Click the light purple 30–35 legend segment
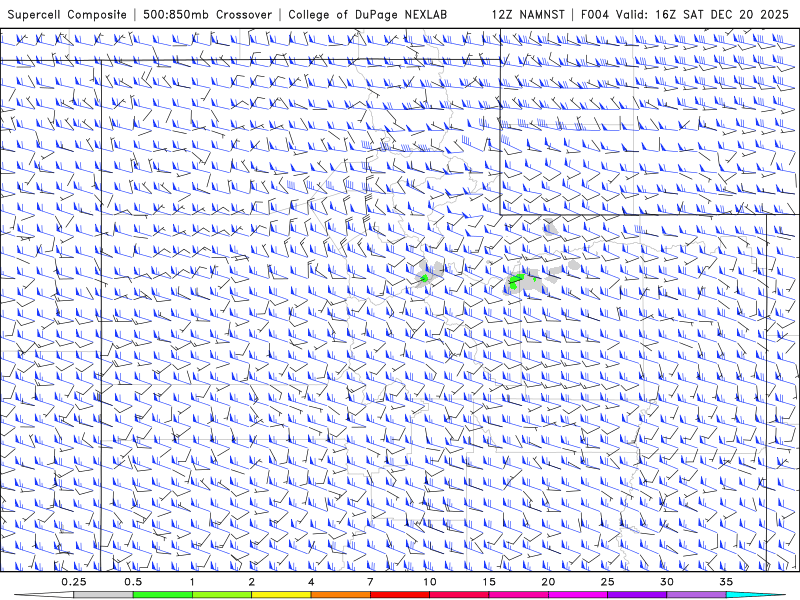Viewport: 800px width, 600px height. pos(696,595)
